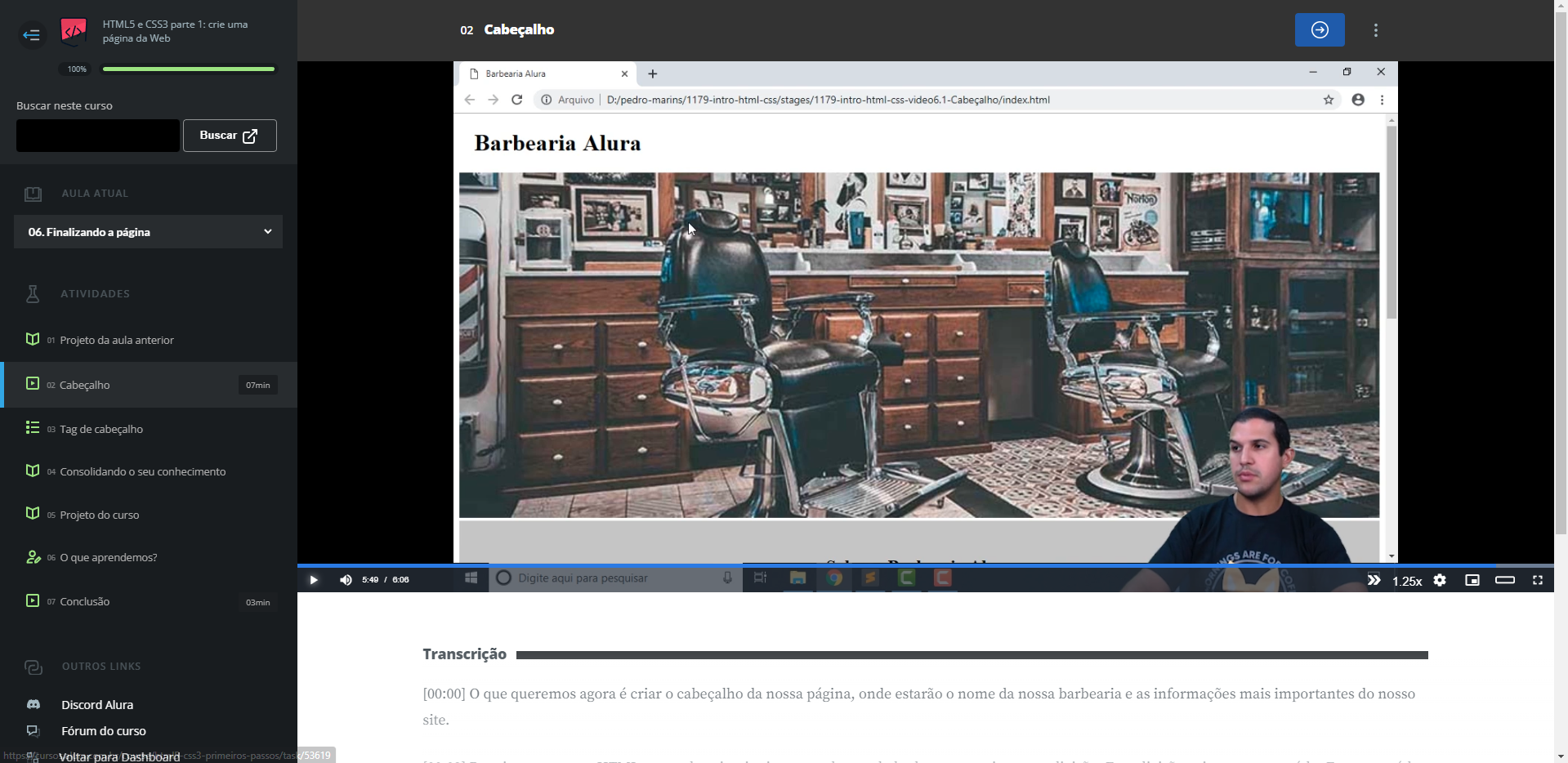Click the profile avatar icon in the recorded Chrome toolbar
1568x763 pixels.
tap(1358, 100)
